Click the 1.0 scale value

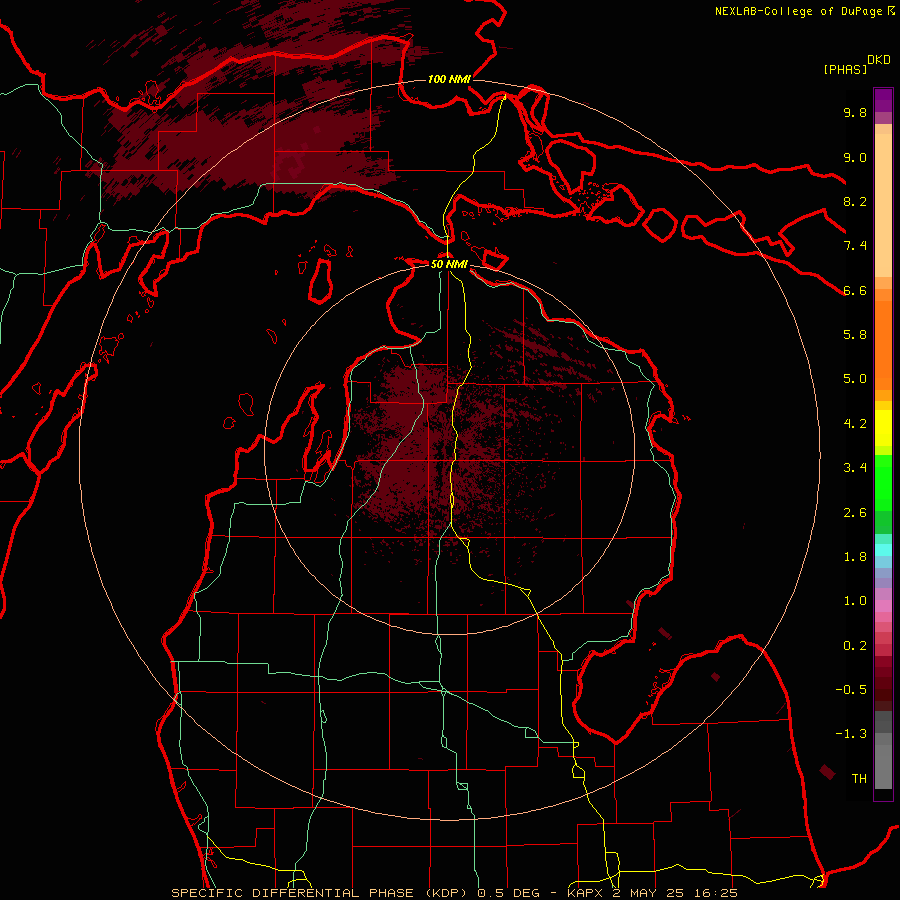855,601
